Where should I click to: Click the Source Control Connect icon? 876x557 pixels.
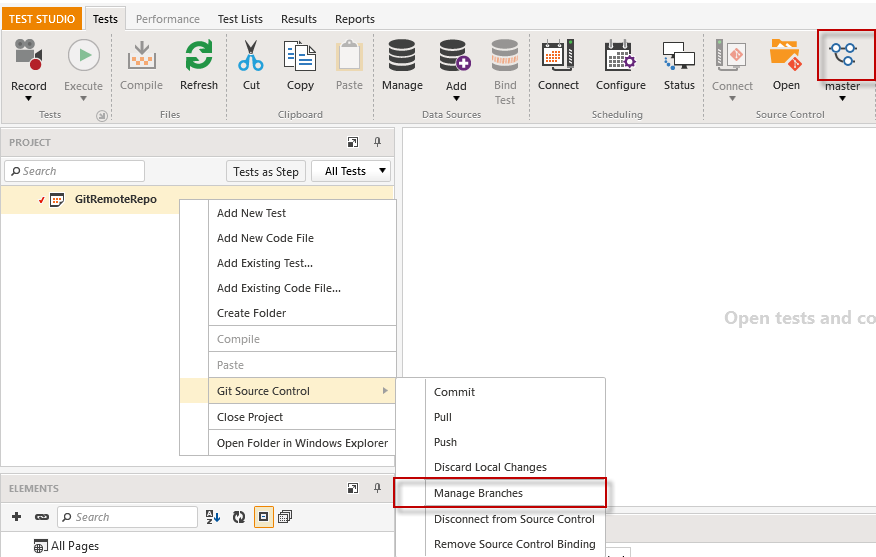pyautogui.click(x=731, y=55)
